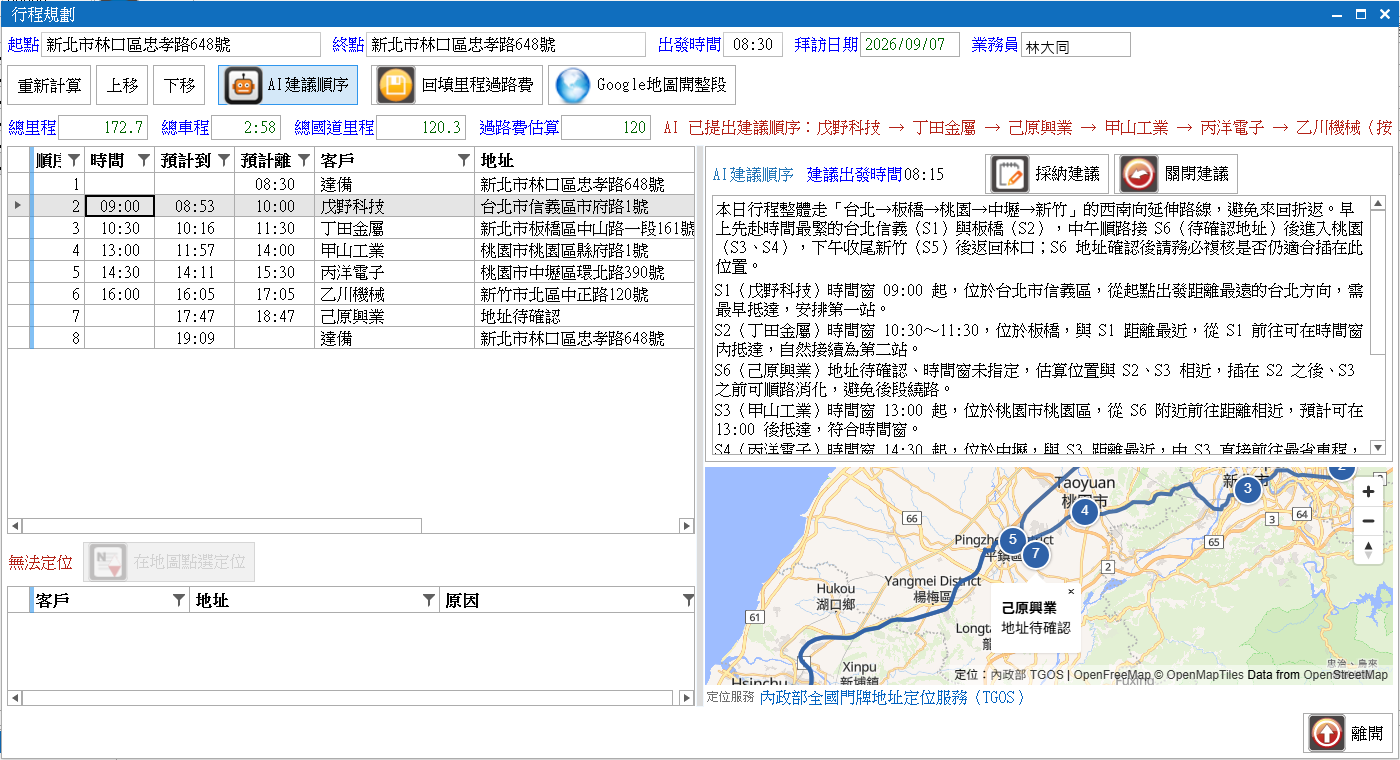Maximize the 行程規劃 window
This screenshot has width=1400, height=760.
coord(1361,14)
